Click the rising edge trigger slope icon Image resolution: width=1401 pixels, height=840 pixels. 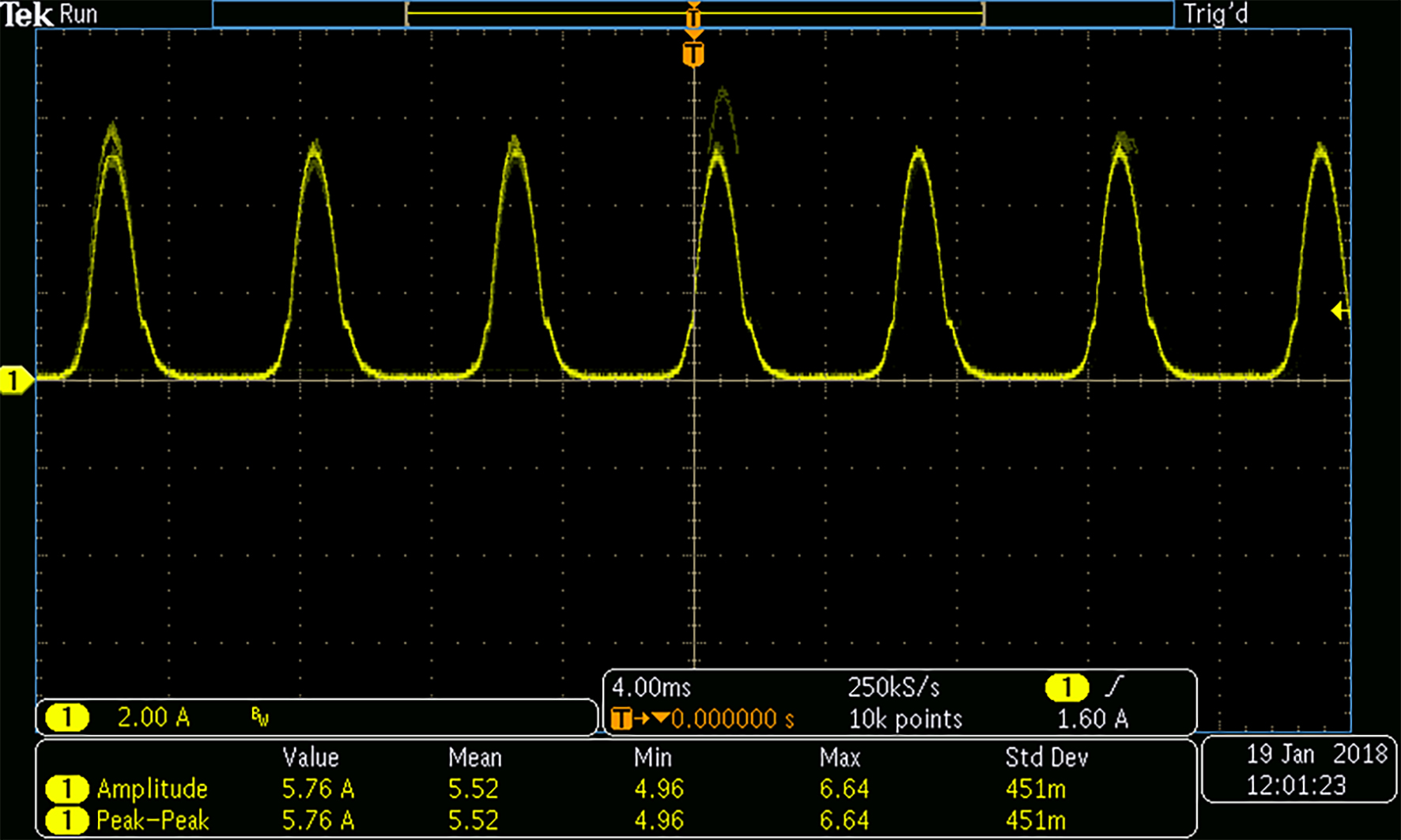tap(1115, 687)
